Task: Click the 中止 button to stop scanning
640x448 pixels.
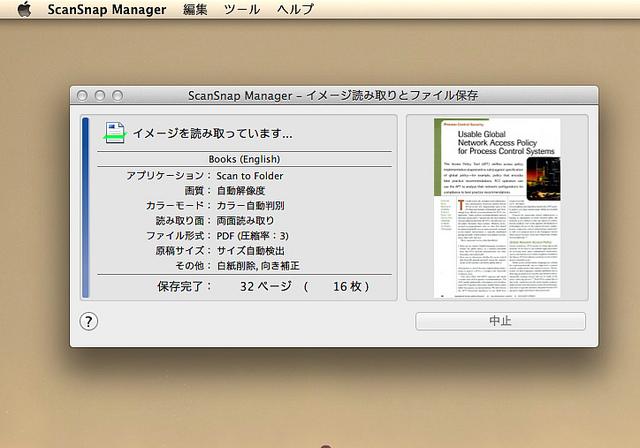Action: (500, 321)
